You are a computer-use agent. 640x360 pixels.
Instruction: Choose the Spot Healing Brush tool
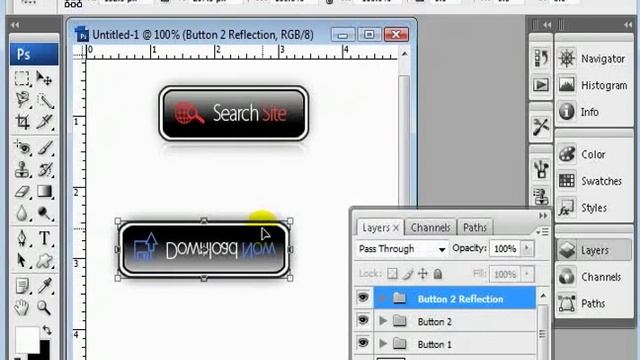pos(22,148)
